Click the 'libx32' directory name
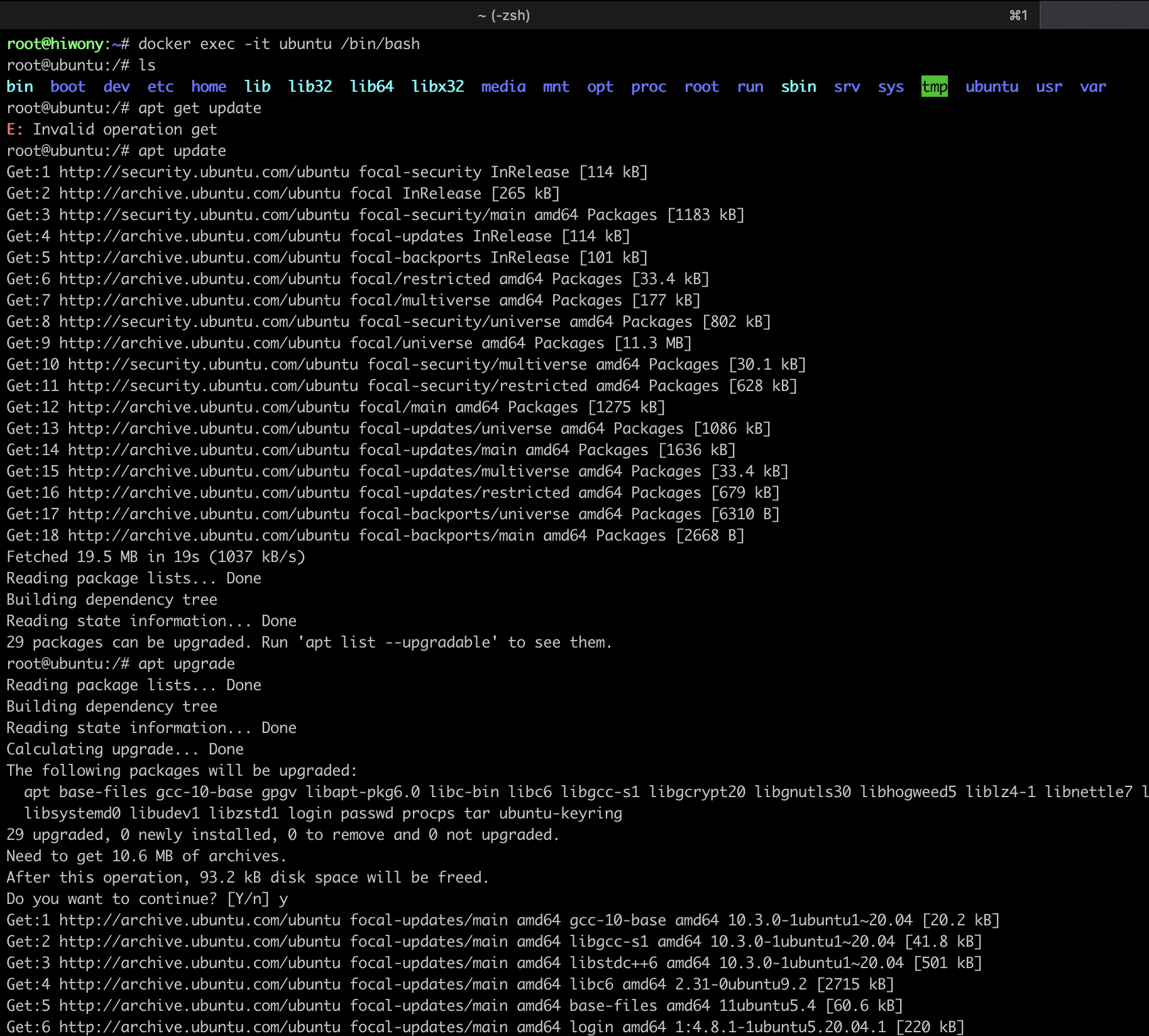Viewport: 1149px width, 1036px height. pyautogui.click(x=437, y=87)
